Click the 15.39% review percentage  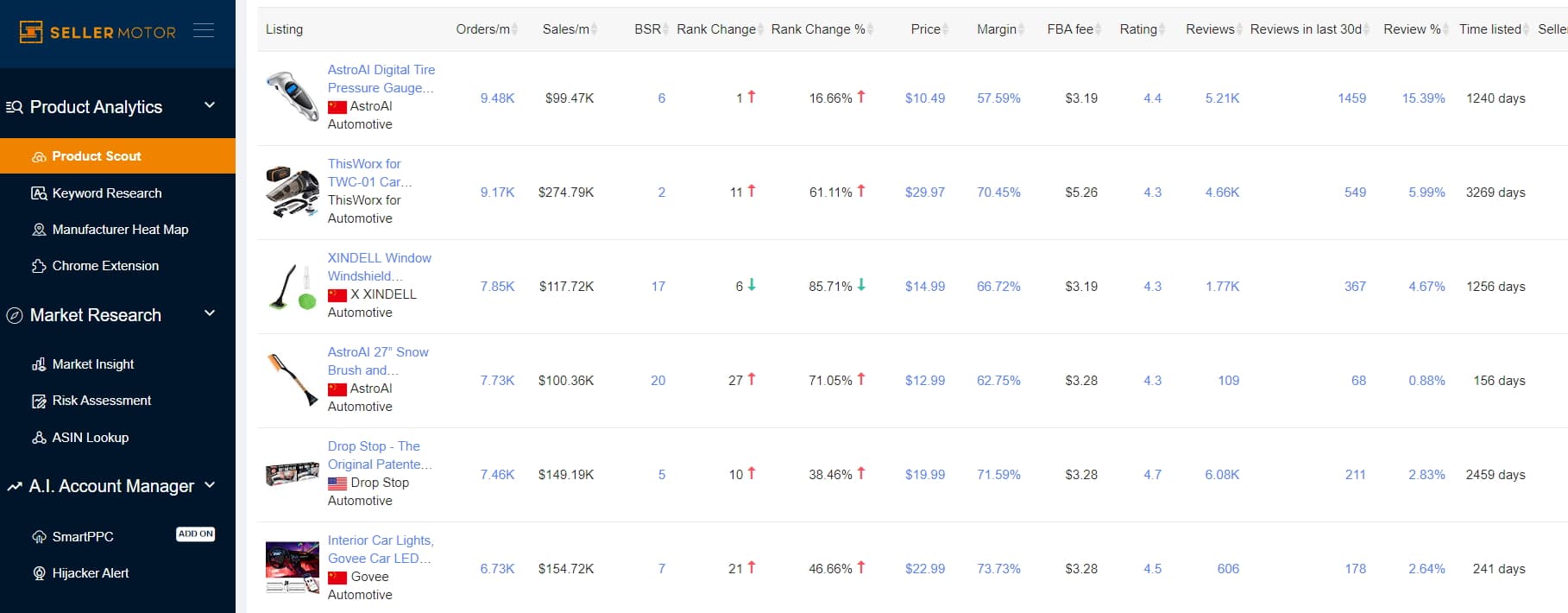point(1423,98)
